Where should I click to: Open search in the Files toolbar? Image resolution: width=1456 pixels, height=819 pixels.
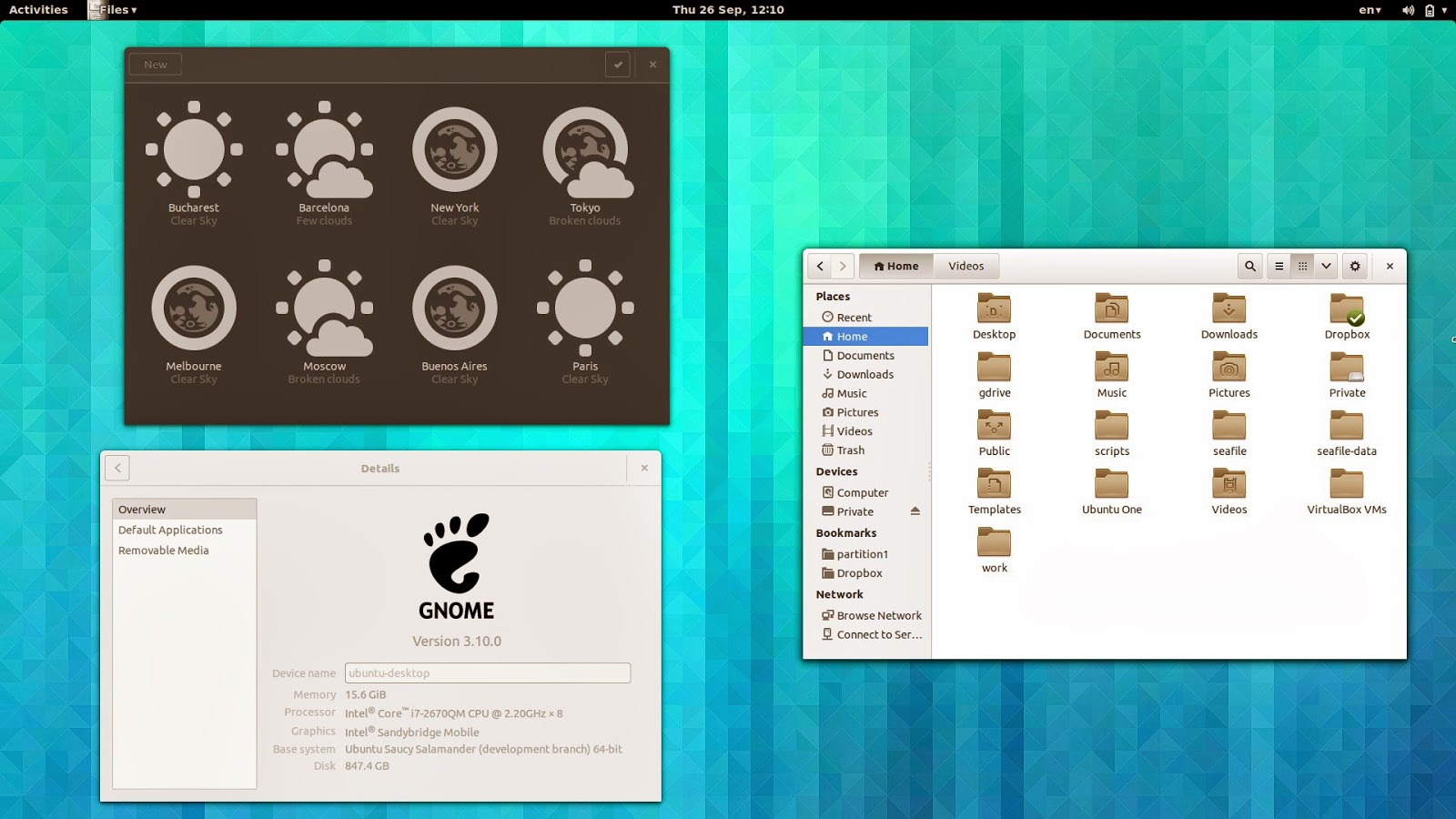[x=1249, y=266]
